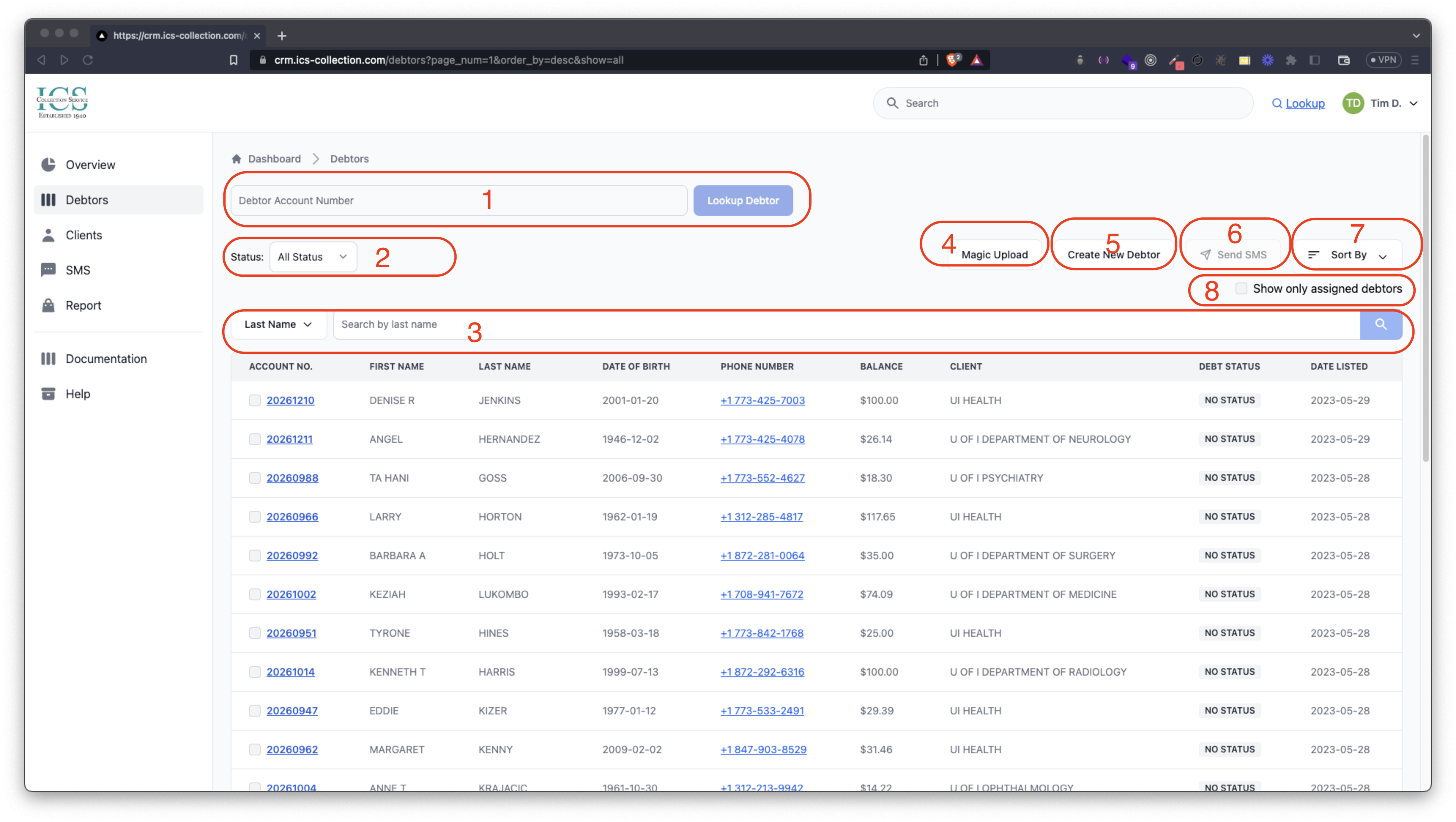Screen dimensions: 1456x822
Task: Click the ICS Collection Service logo
Action: coord(62,102)
